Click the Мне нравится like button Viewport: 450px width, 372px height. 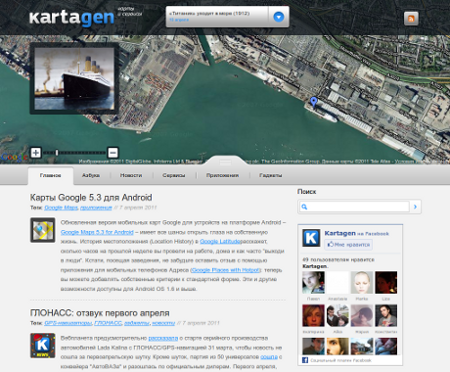pyautogui.click(x=348, y=244)
